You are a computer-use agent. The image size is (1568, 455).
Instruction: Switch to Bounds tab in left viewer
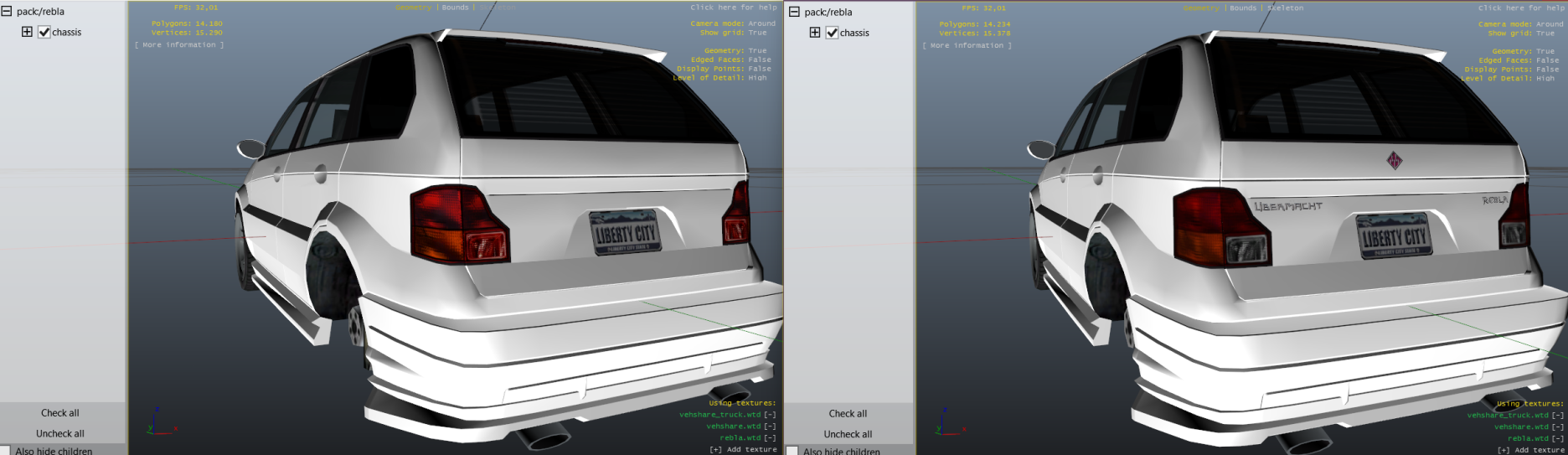(455, 8)
